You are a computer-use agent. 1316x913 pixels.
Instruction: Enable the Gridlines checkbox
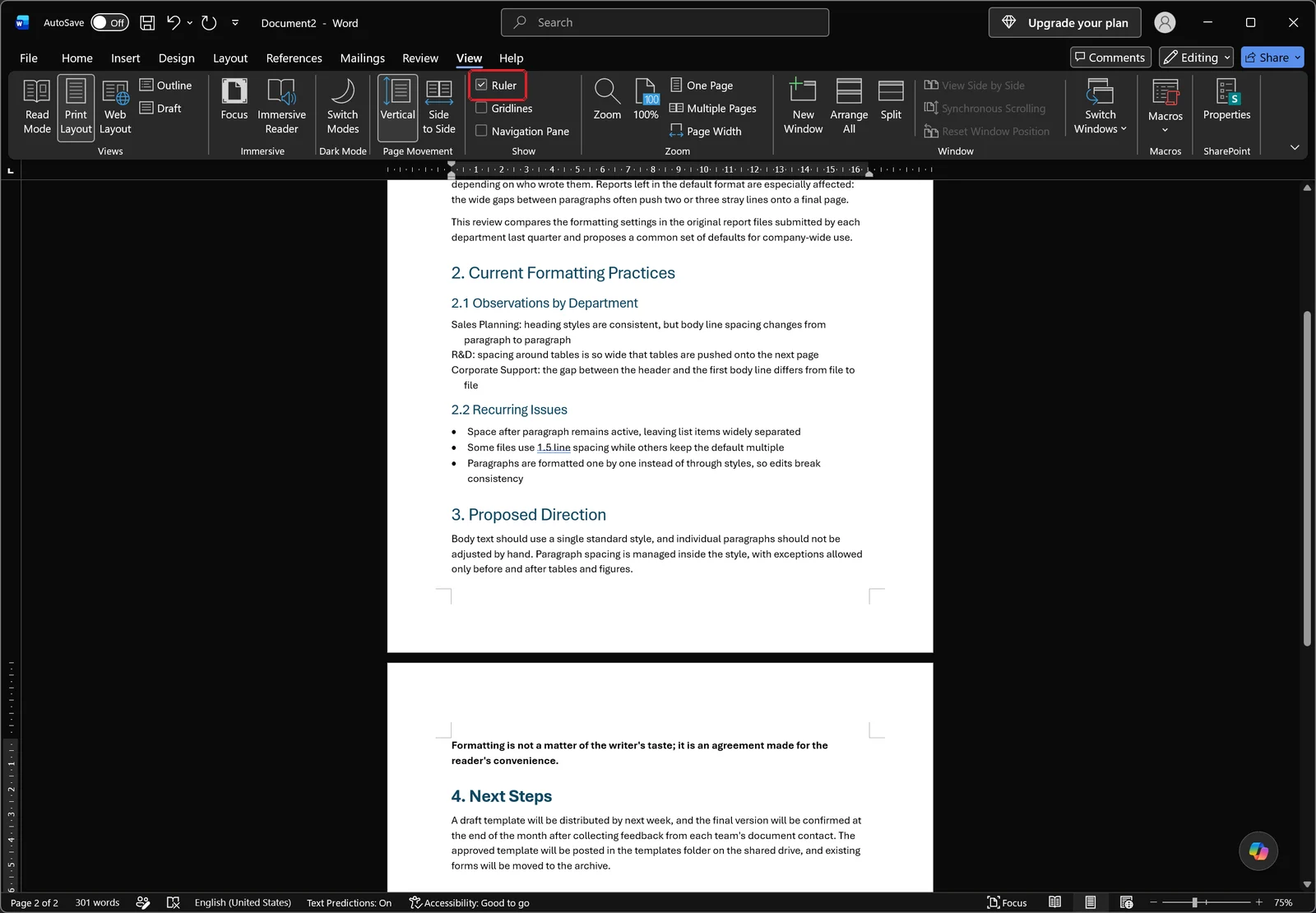481,108
